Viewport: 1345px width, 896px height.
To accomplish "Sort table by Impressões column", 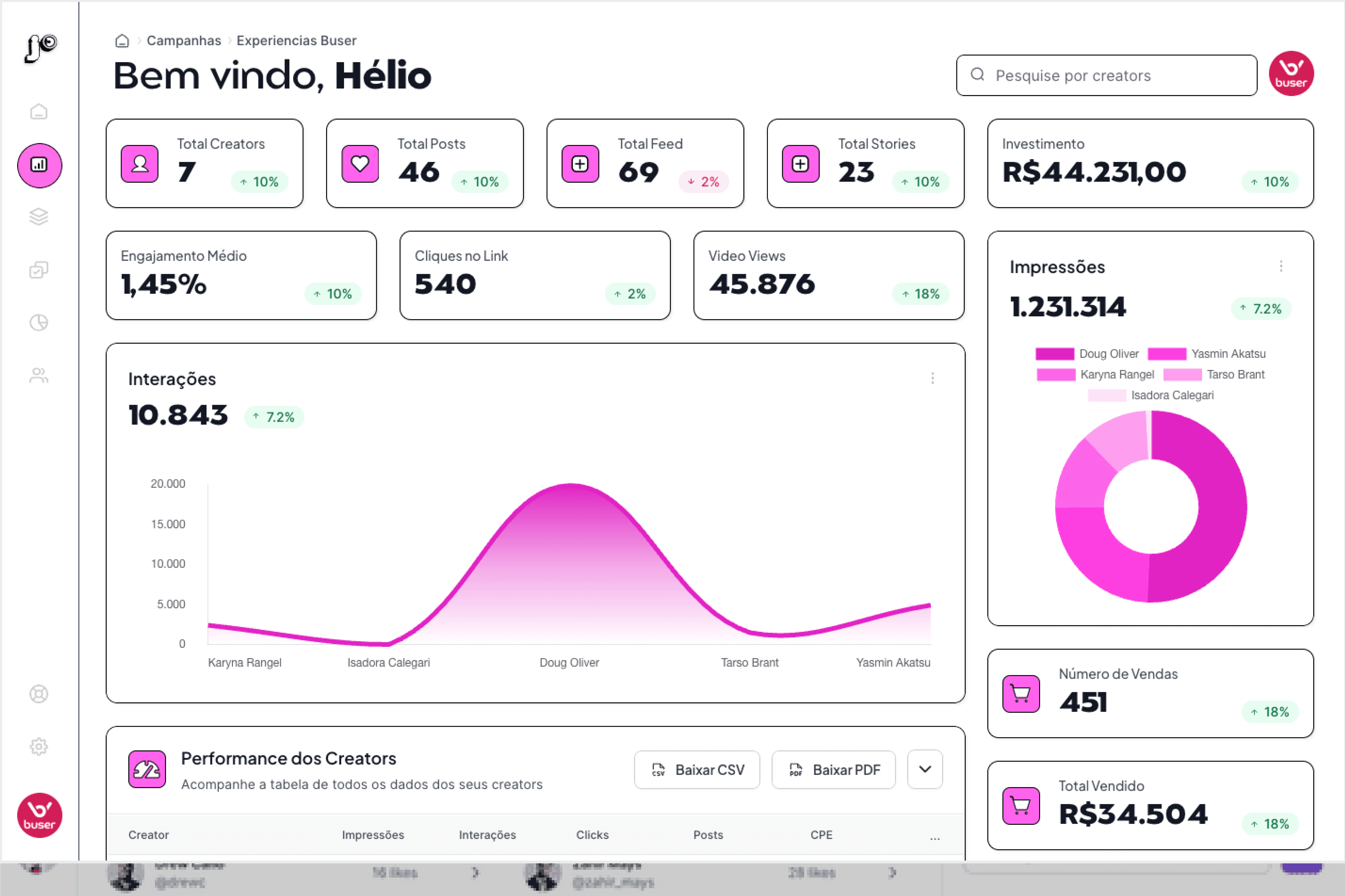I will point(373,835).
